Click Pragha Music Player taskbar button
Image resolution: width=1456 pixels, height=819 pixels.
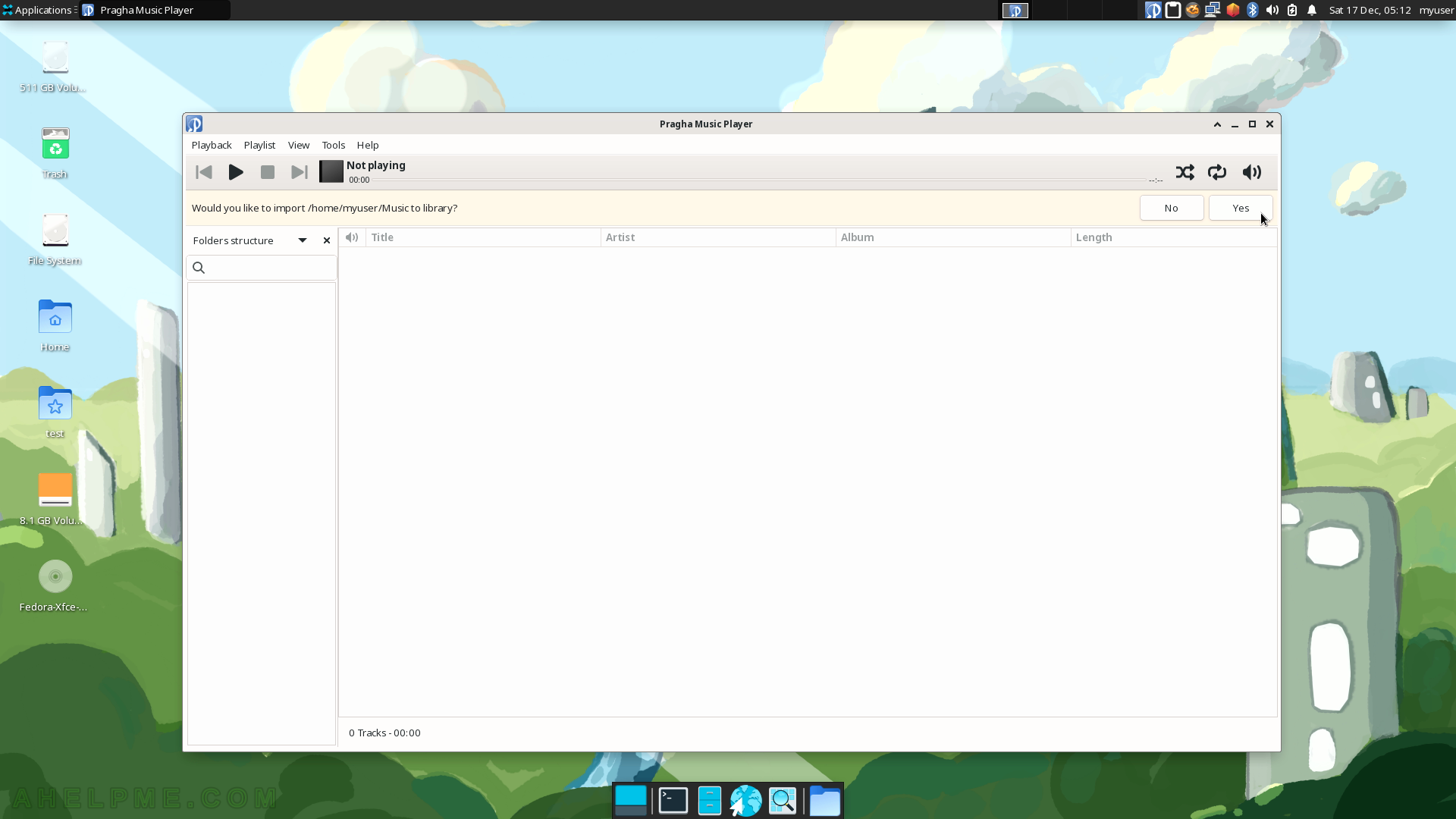click(x=155, y=10)
